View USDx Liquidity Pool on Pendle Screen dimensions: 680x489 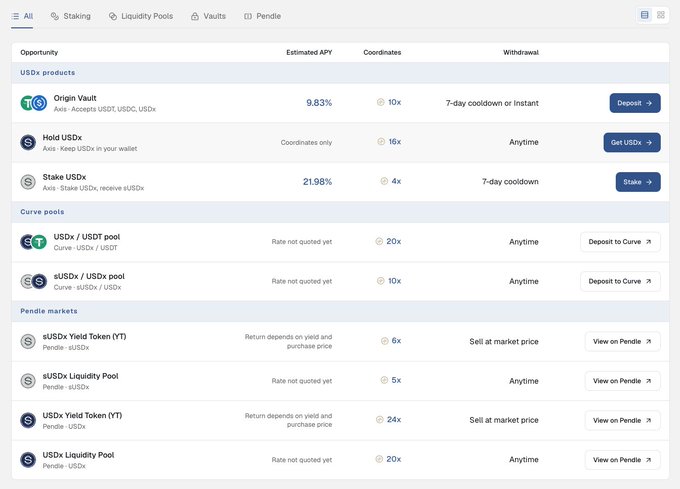(622, 460)
